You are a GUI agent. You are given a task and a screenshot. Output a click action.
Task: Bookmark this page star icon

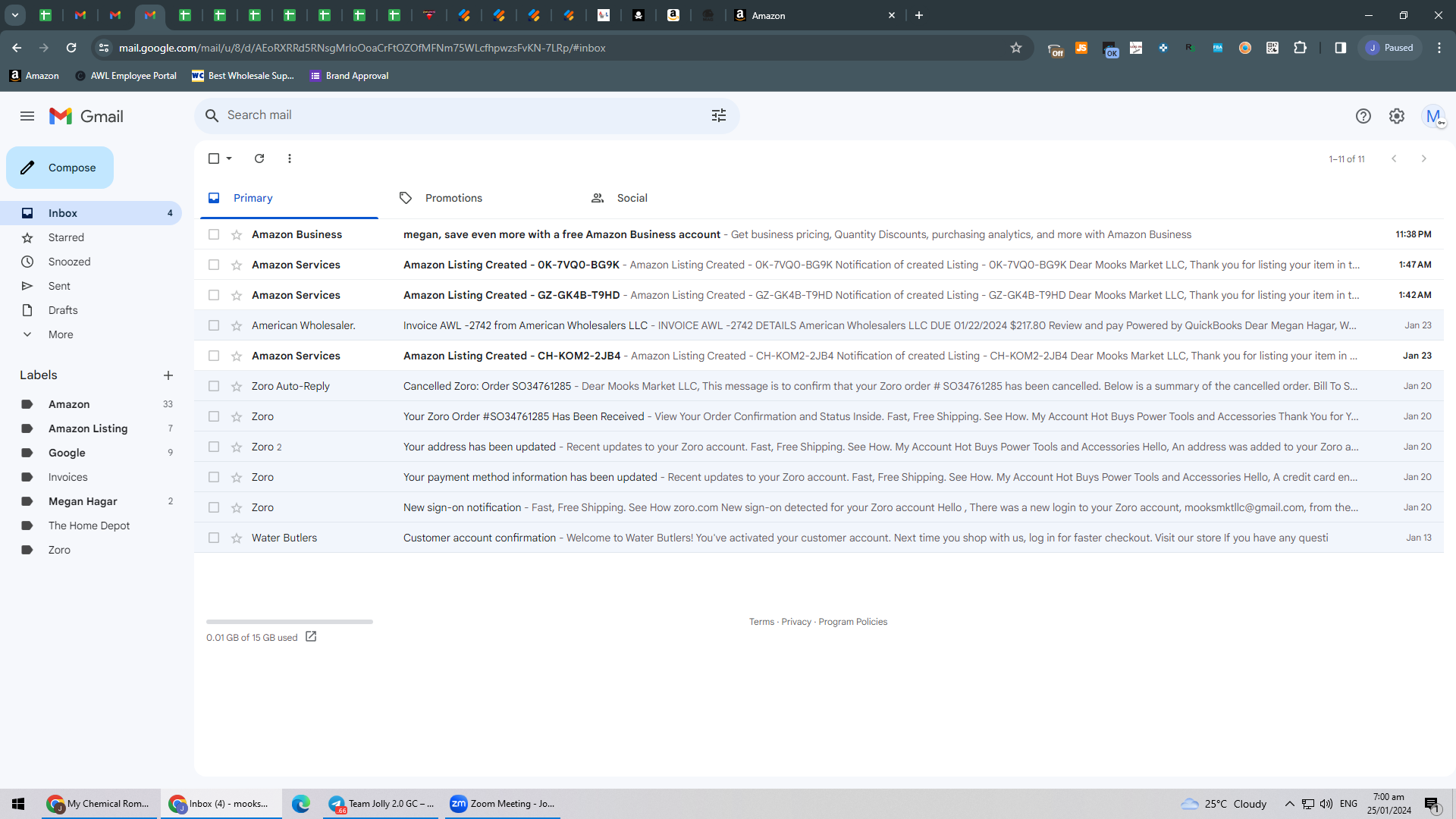click(x=1016, y=48)
